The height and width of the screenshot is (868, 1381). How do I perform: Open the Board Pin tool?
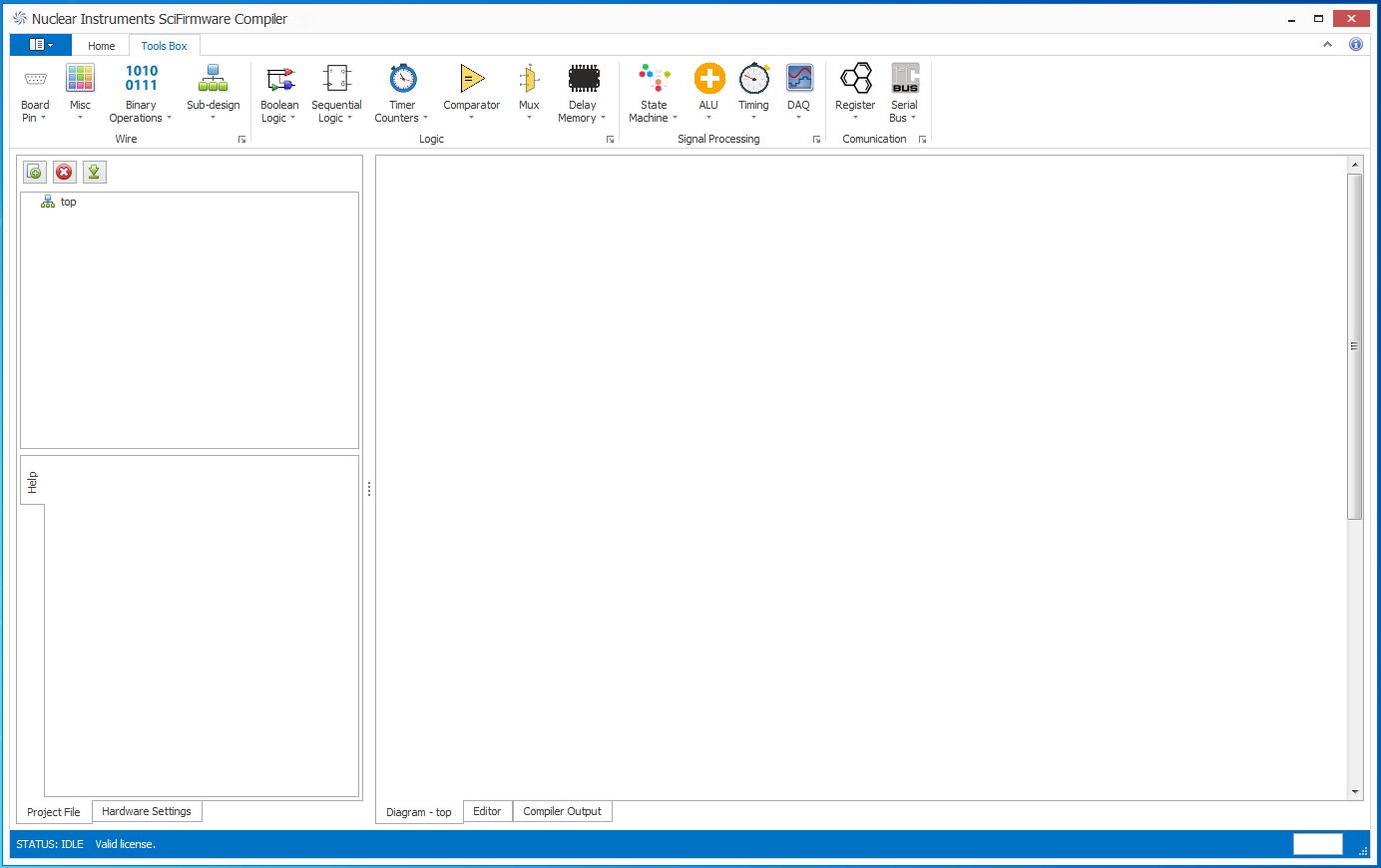pos(35,94)
